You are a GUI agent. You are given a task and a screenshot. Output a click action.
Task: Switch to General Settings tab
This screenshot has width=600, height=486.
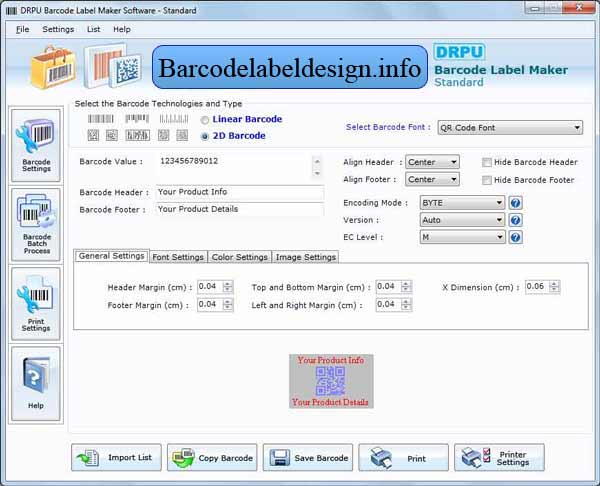tap(111, 256)
